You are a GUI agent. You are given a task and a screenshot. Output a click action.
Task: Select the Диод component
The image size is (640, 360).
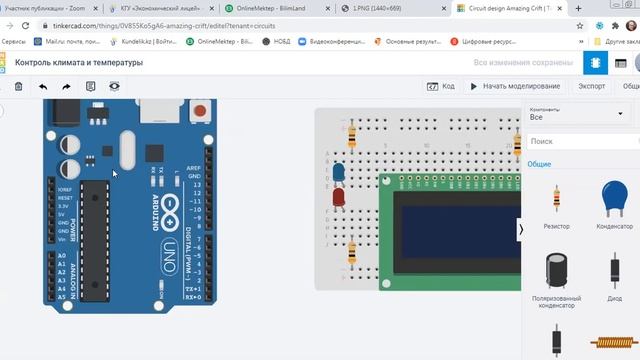(614, 277)
